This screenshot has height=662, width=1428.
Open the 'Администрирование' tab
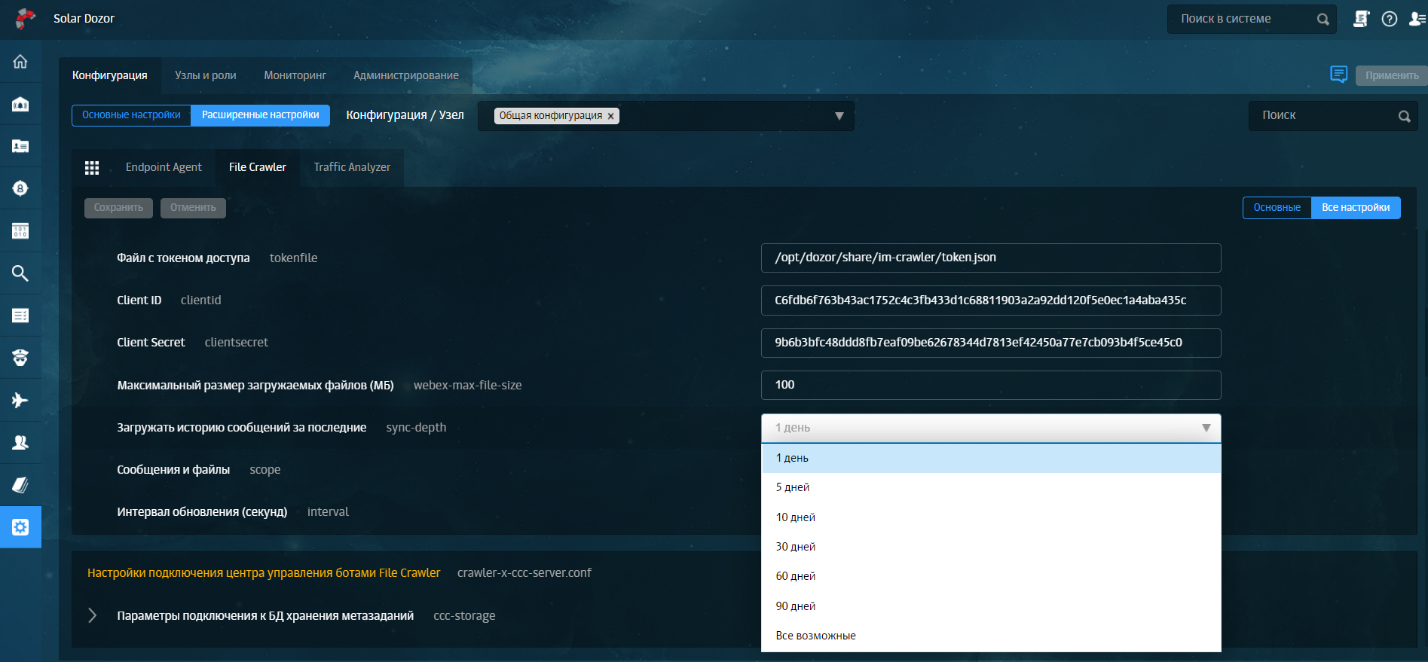406,75
